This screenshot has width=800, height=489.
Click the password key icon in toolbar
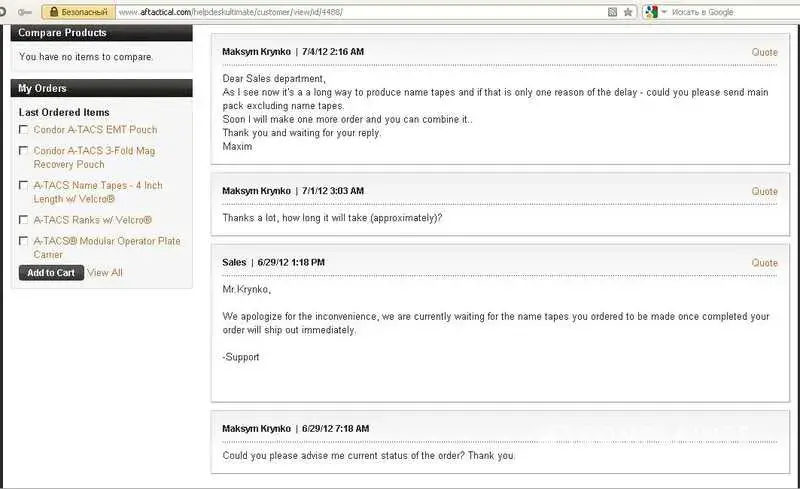click(x=25, y=12)
